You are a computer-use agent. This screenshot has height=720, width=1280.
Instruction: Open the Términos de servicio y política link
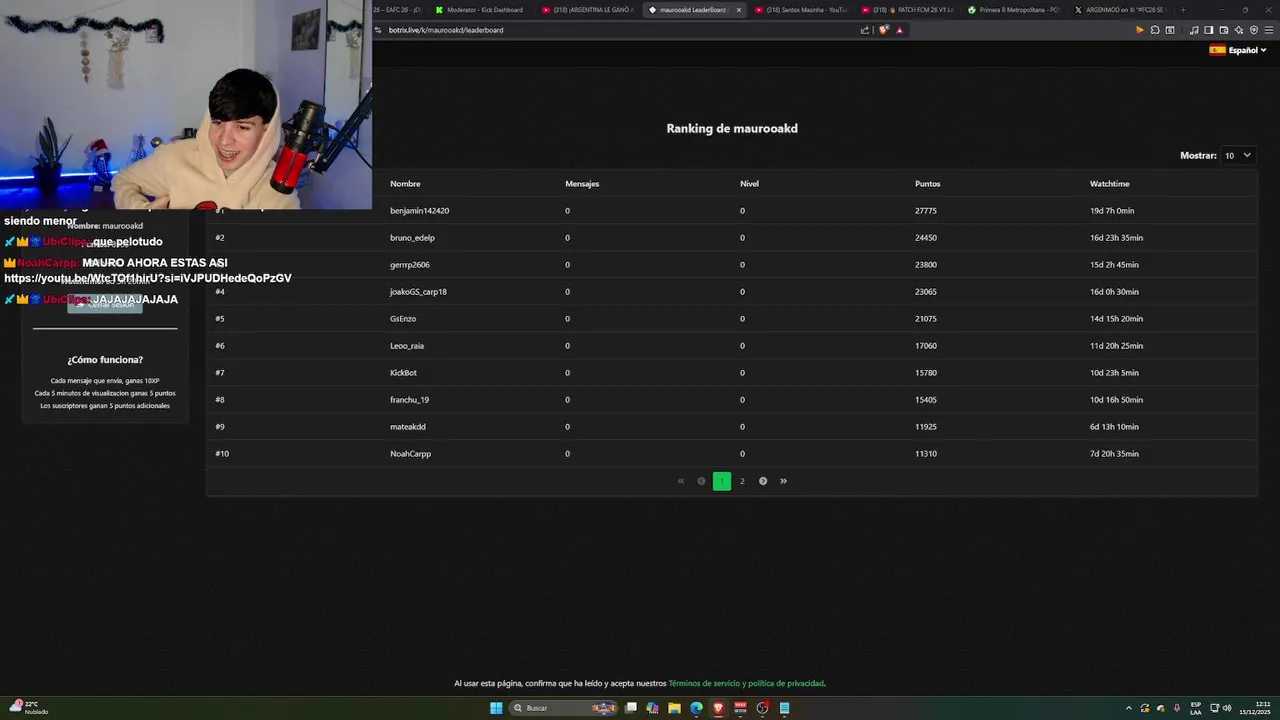747,683
